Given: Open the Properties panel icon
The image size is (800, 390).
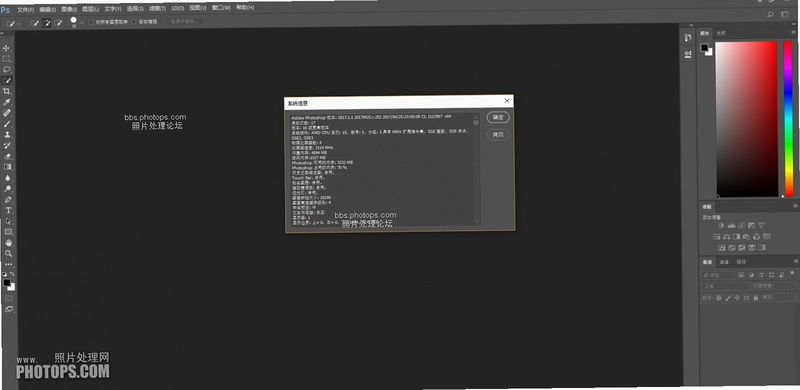Looking at the screenshot, I should point(688,53).
